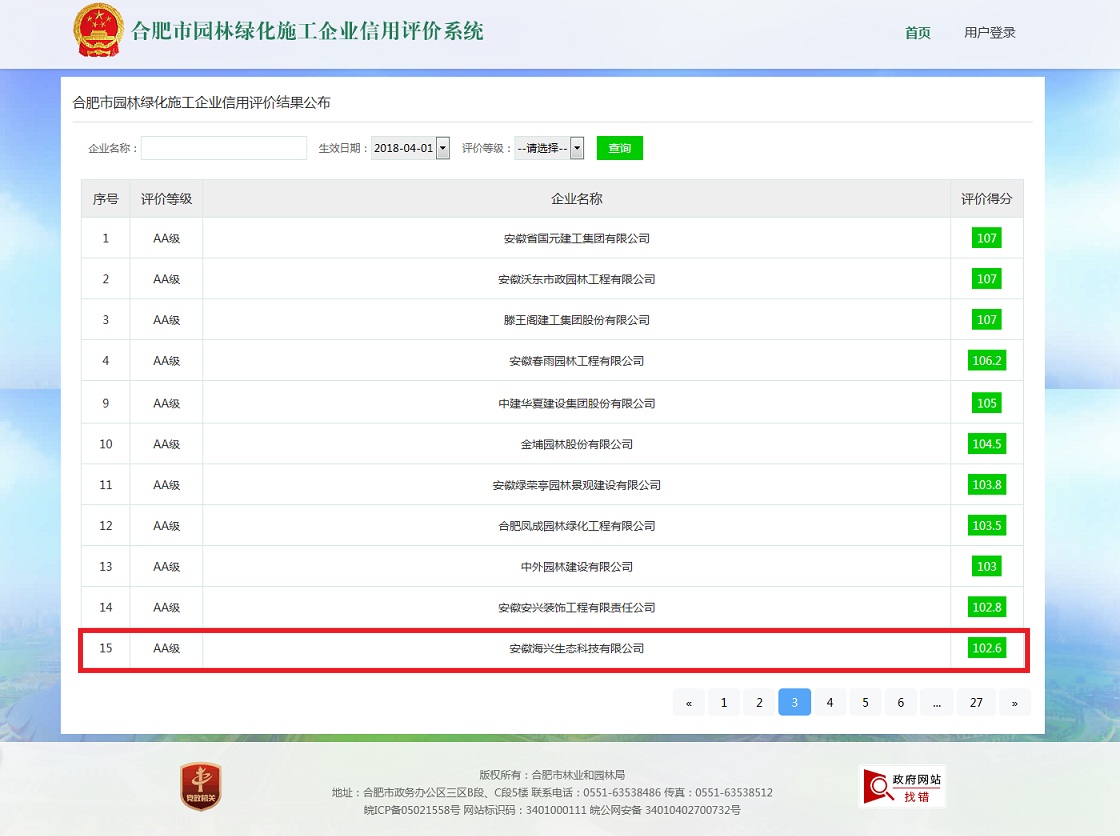This screenshot has width=1120, height=836.
Task: Go to previous pages with « arrow
Action: [x=689, y=703]
